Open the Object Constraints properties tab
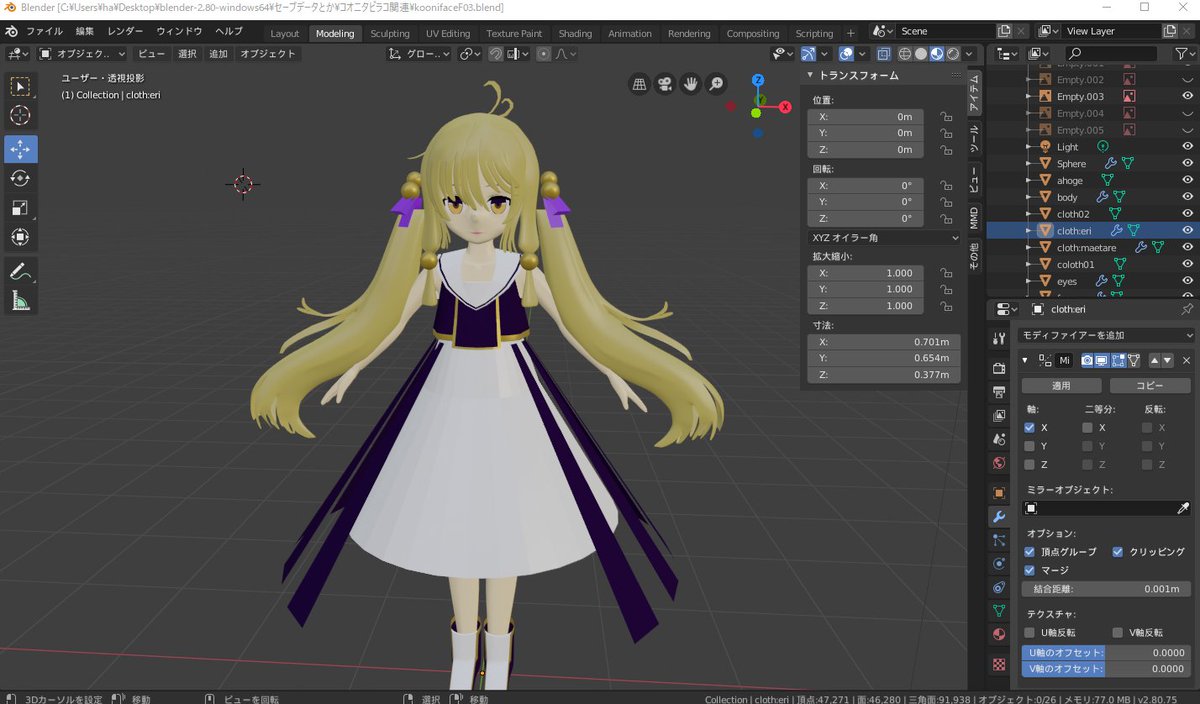 998,587
